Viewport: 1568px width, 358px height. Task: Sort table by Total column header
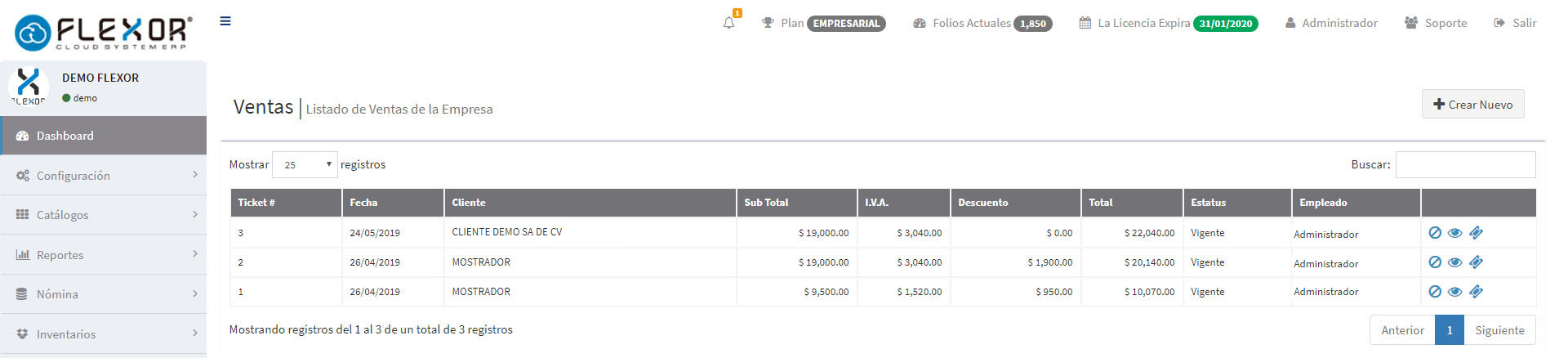tap(1132, 203)
